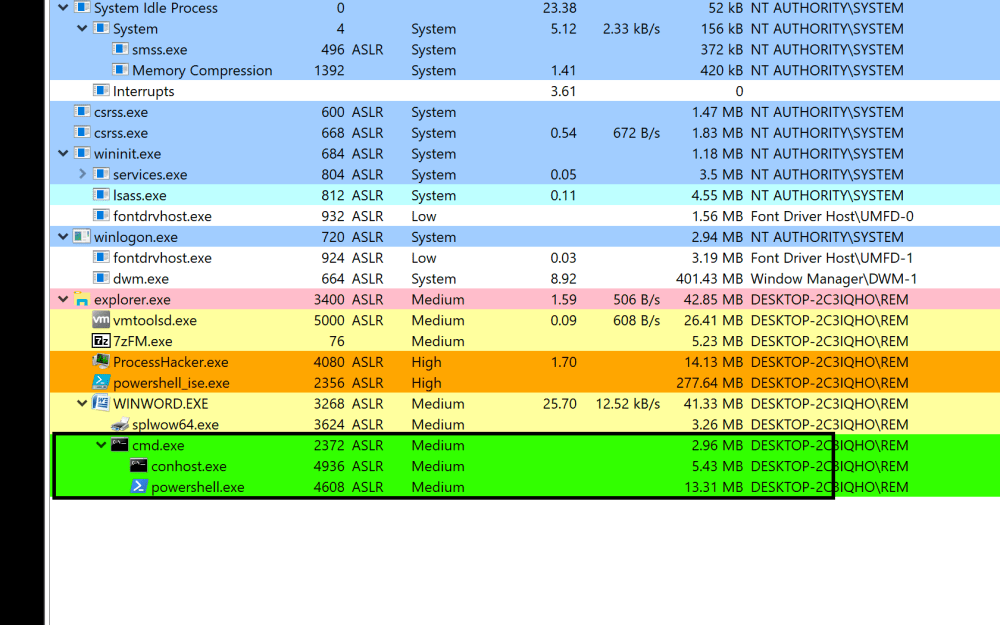
Task: Click the explorer.exe folder icon
Action: pyautogui.click(x=82, y=300)
